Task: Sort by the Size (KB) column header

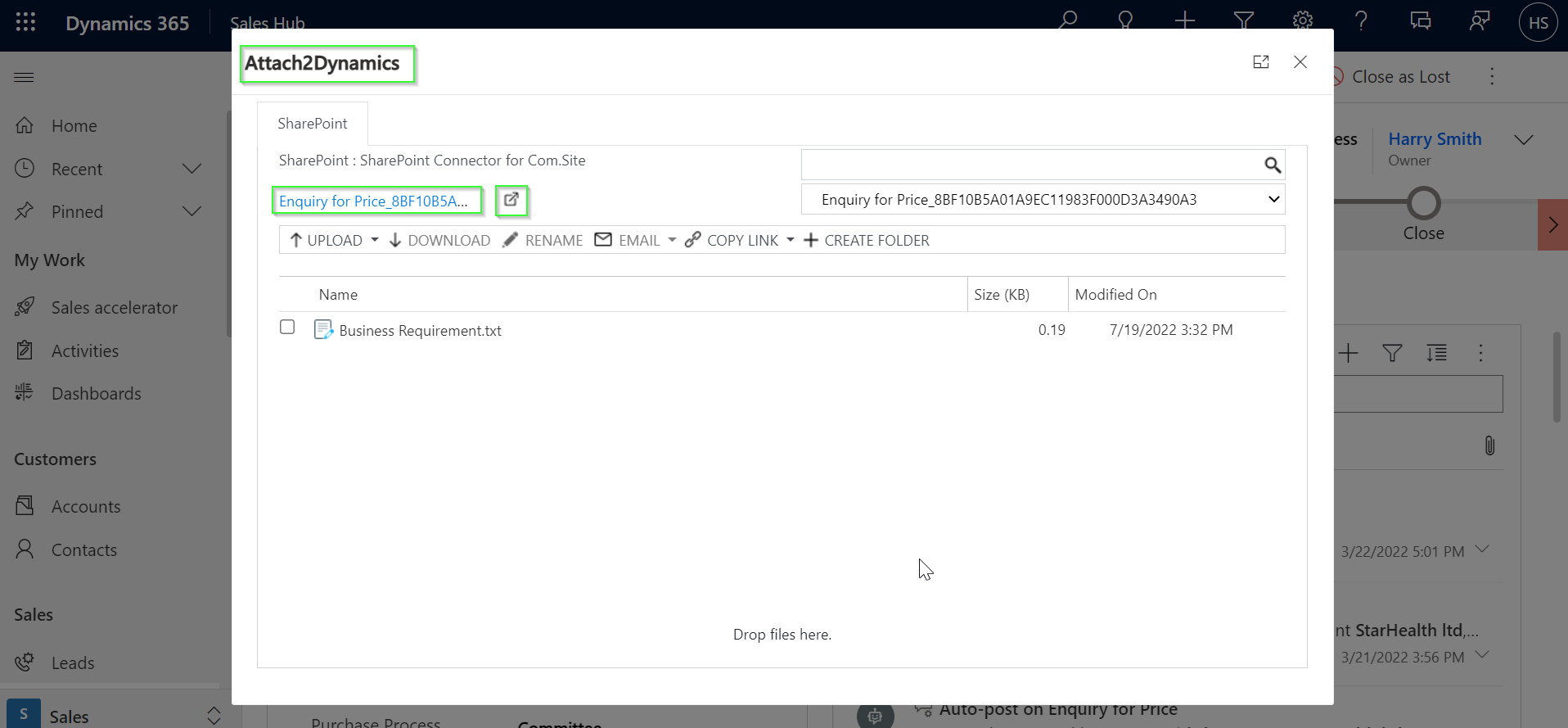Action: point(1002,295)
